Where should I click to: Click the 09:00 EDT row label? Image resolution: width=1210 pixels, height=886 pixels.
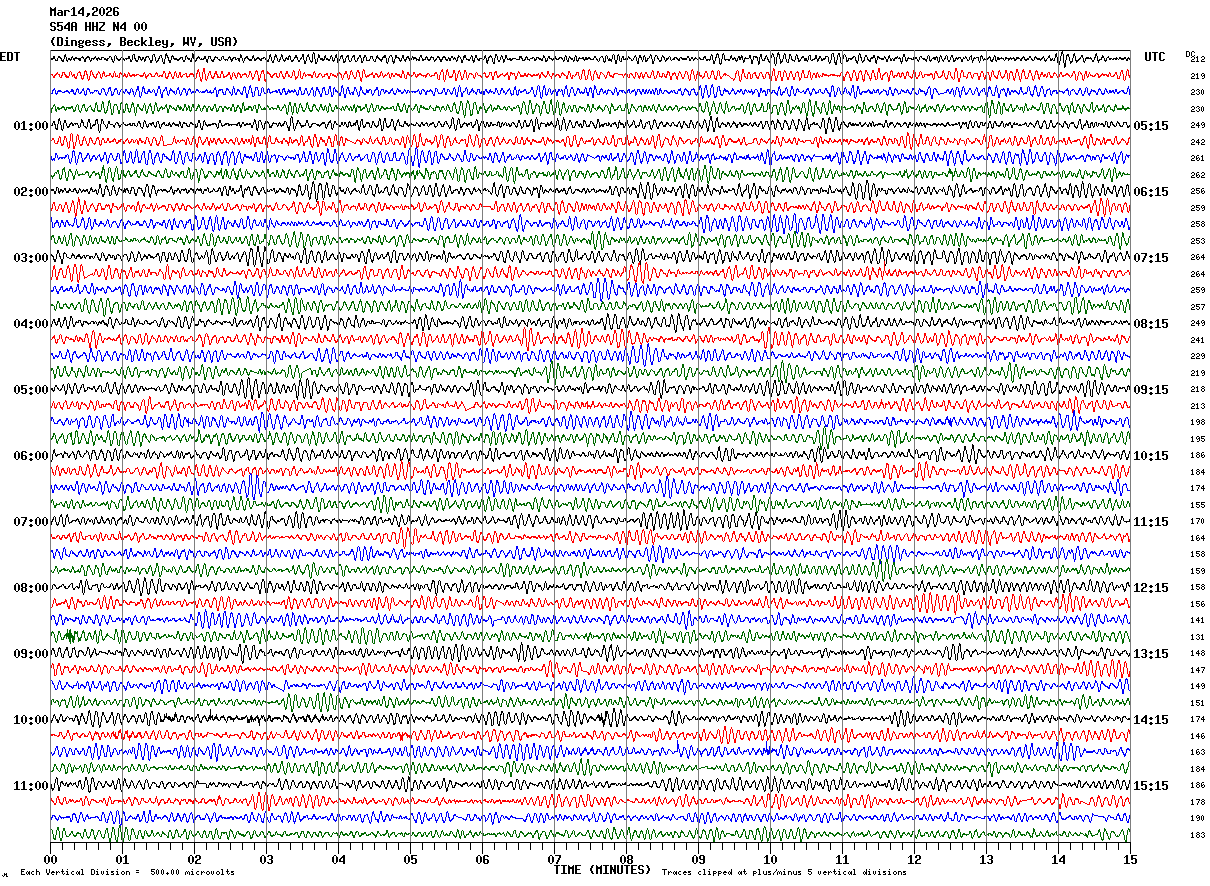click(31, 654)
